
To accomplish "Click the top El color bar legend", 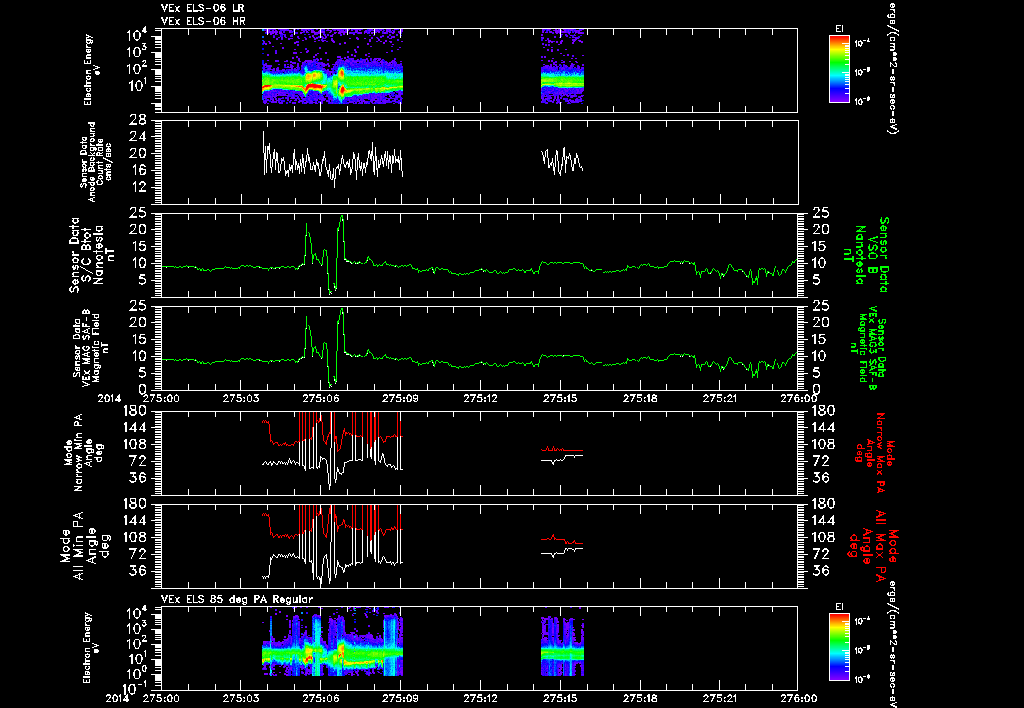I will pyautogui.click(x=839, y=69).
